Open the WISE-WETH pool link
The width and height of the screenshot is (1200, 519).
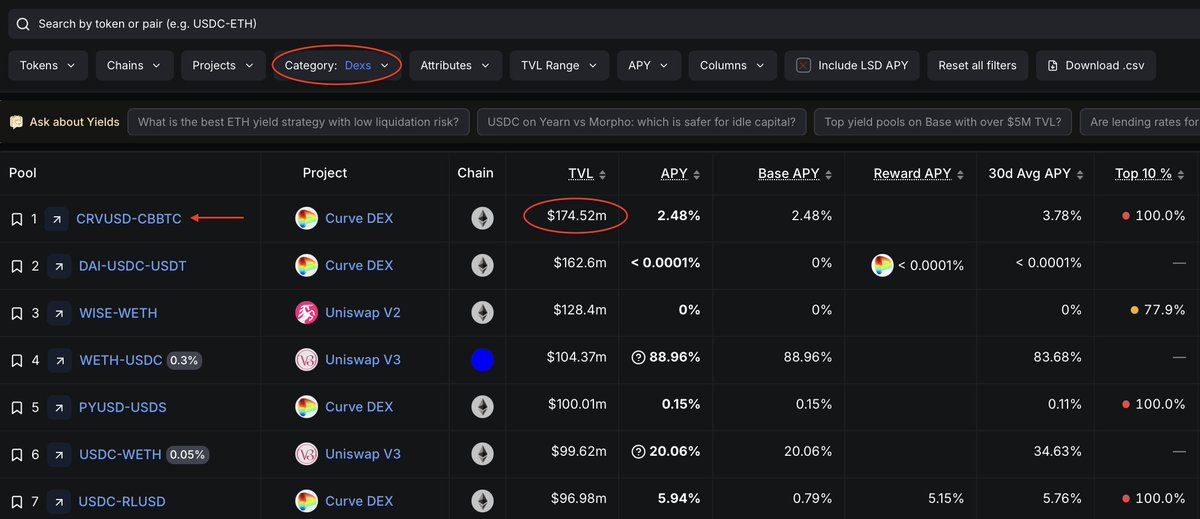click(x=118, y=313)
